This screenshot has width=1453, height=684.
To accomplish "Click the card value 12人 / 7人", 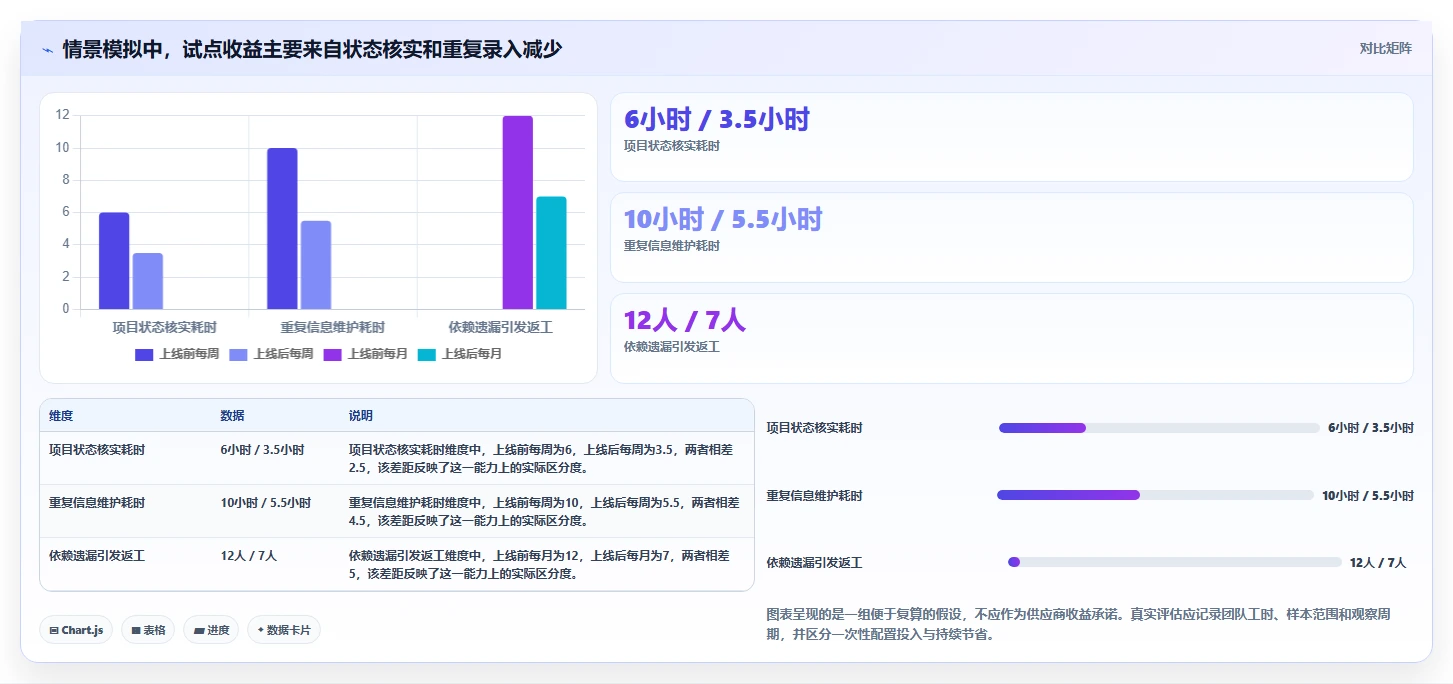I will pos(685,321).
